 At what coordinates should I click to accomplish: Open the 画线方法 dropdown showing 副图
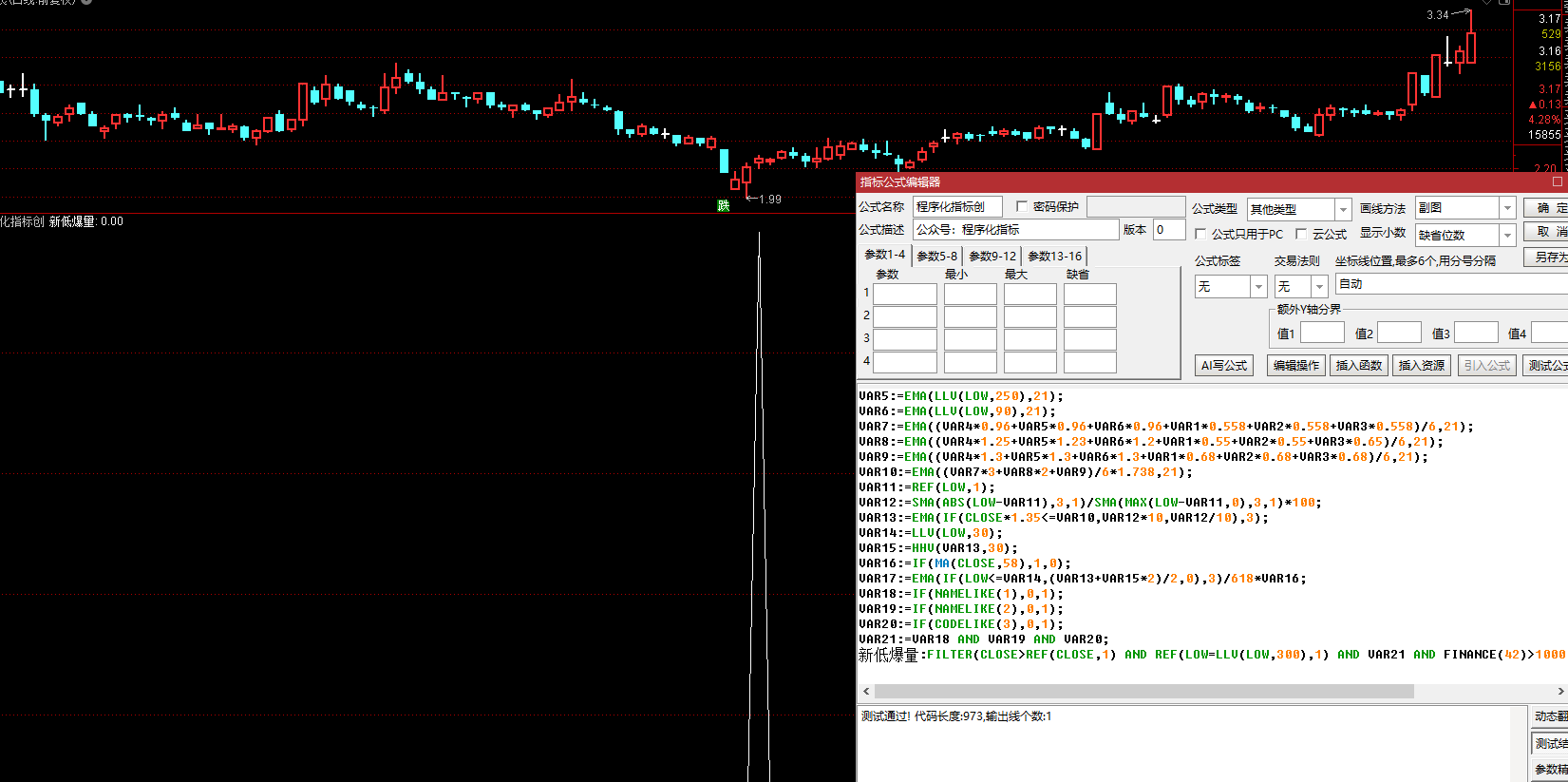(x=1507, y=208)
